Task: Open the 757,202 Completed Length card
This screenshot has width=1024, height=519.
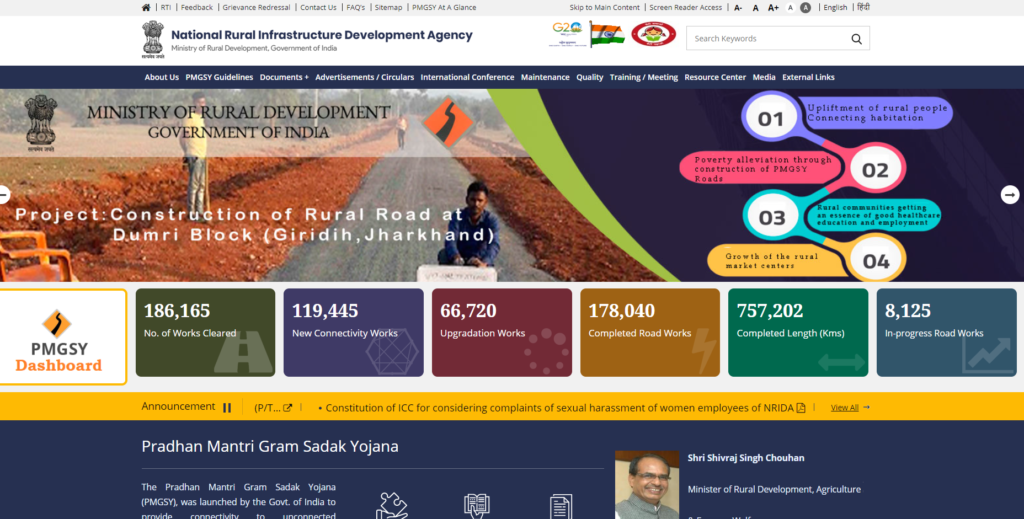Action: pyautogui.click(x=798, y=332)
